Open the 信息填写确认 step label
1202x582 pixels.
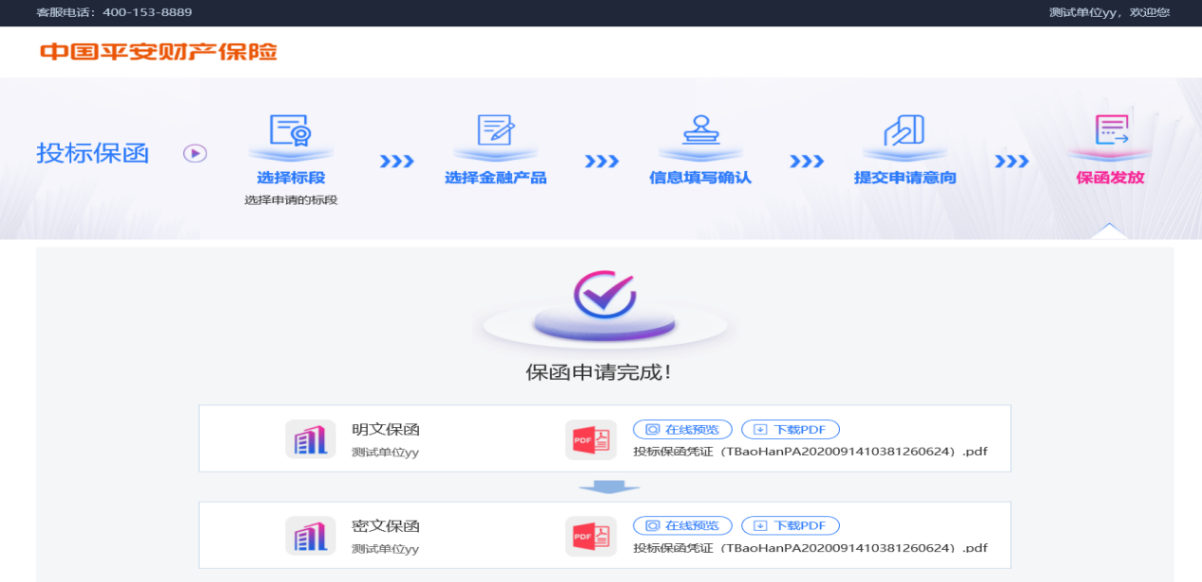pyautogui.click(x=700, y=178)
